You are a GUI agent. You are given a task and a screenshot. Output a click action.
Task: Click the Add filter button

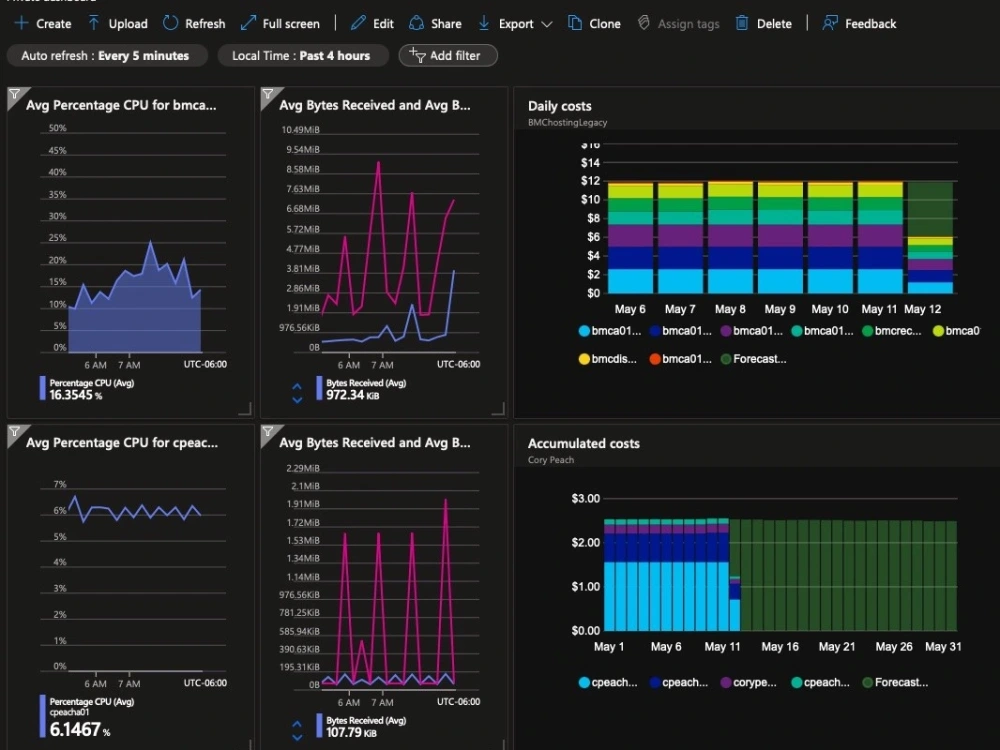coord(448,55)
